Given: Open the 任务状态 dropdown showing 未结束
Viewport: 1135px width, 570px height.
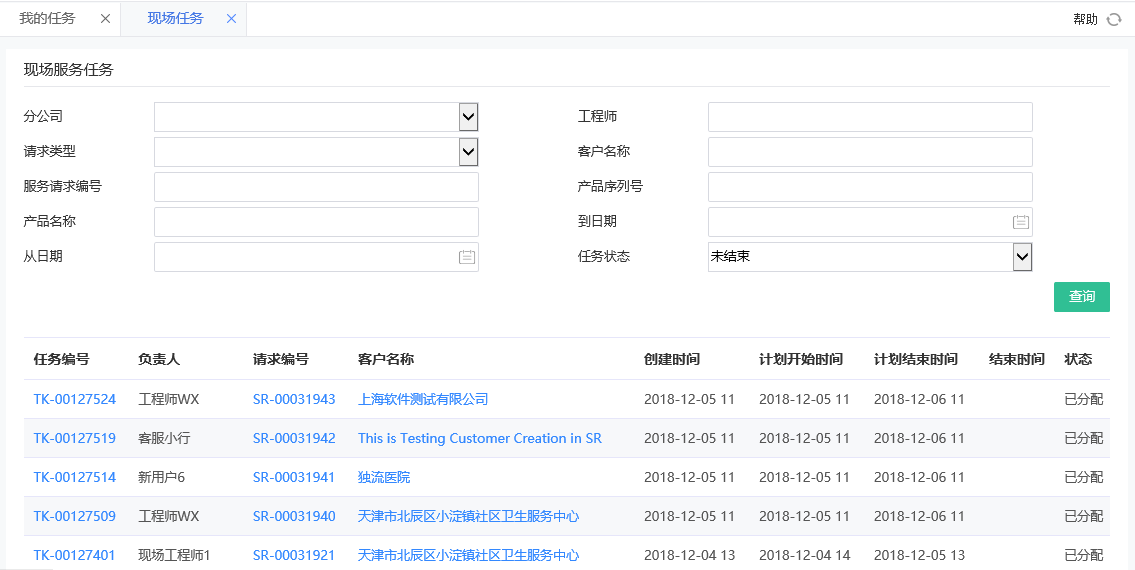Looking at the screenshot, I should pyautogui.click(x=1021, y=257).
